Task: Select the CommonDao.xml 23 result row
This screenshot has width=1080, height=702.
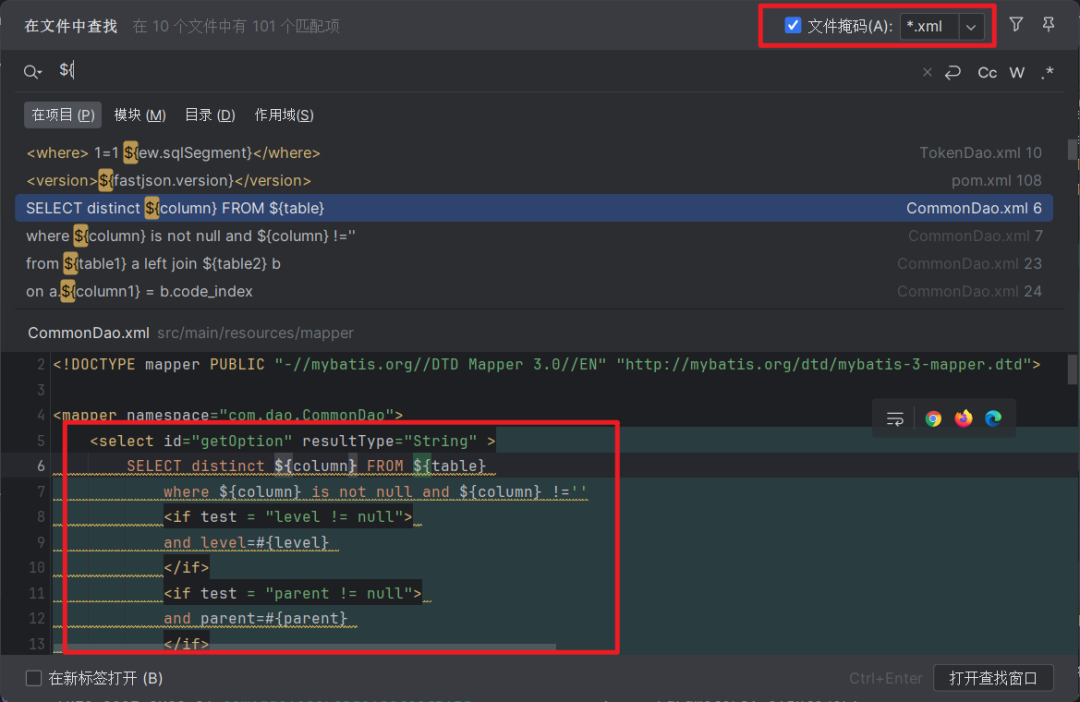Action: 534,263
